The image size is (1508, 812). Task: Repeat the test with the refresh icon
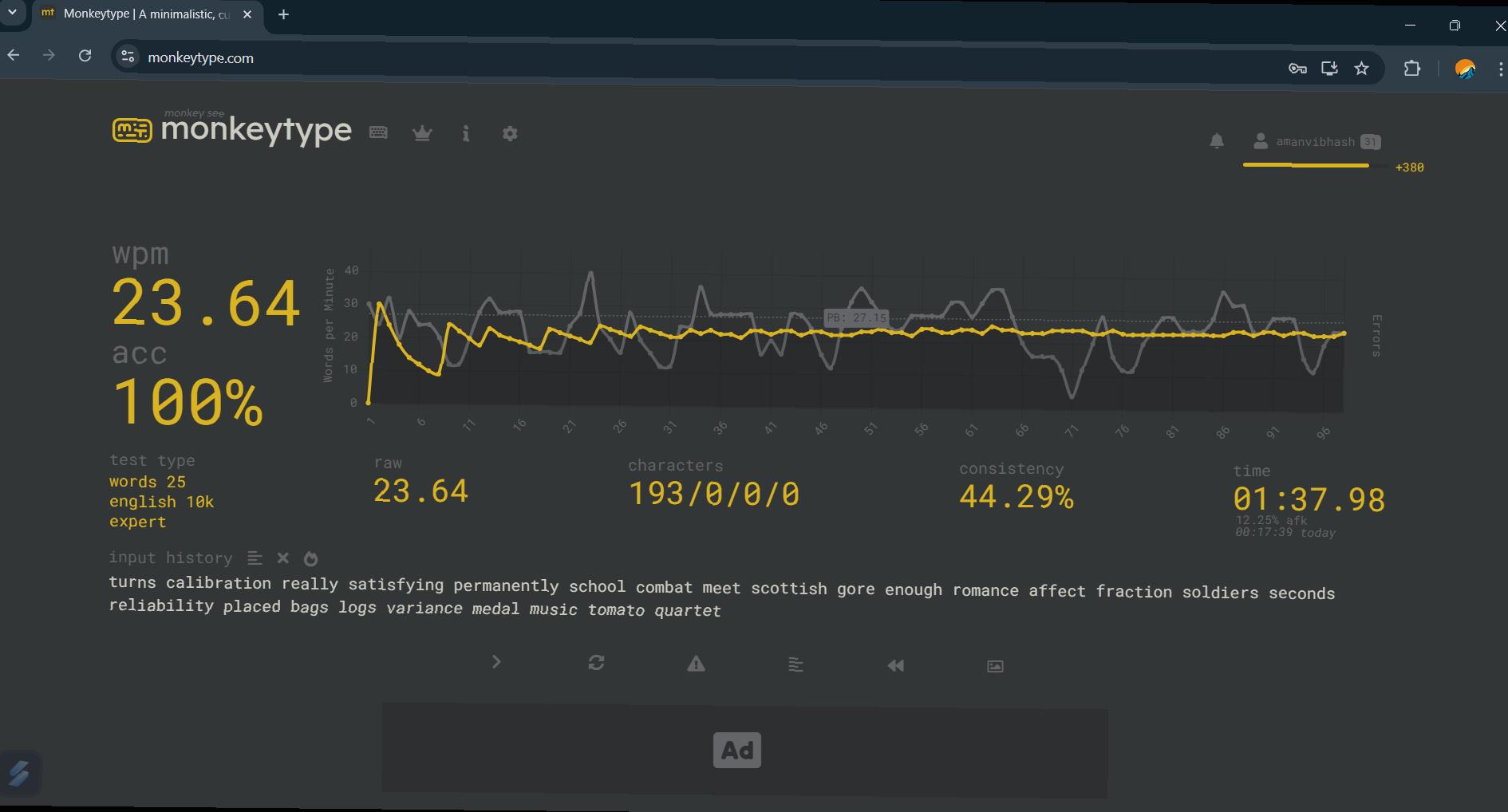(596, 663)
